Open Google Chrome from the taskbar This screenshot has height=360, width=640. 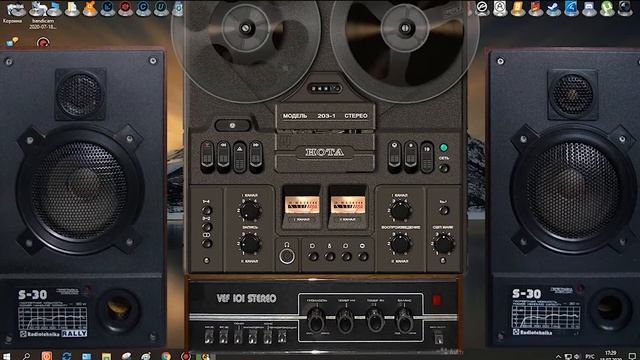pyautogui.click(x=166, y=356)
